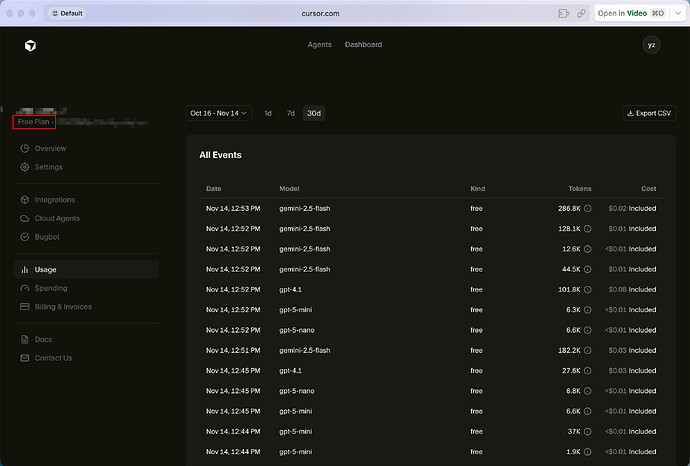Click the $0.08 Included cost cell
The width and height of the screenshot is (690, 466).
coord(632,290)
